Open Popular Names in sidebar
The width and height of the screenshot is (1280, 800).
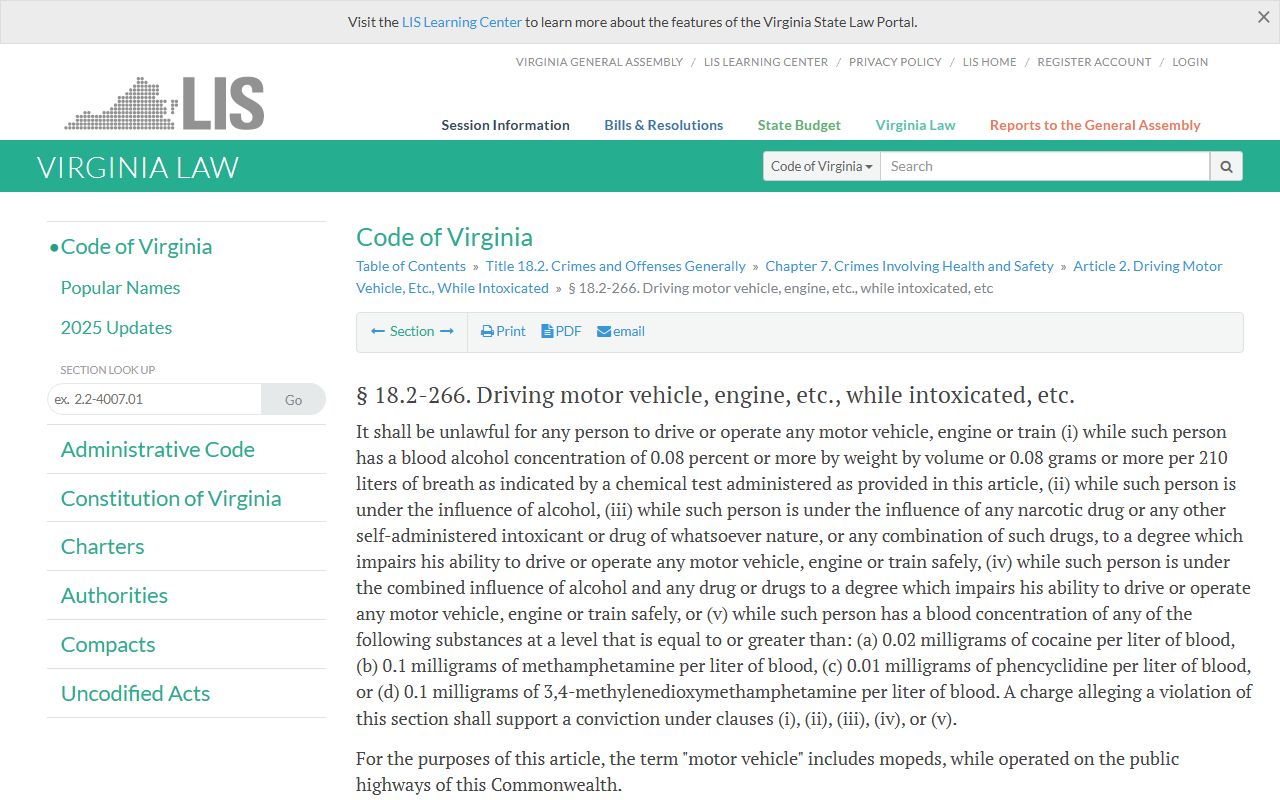pos(120,288)
